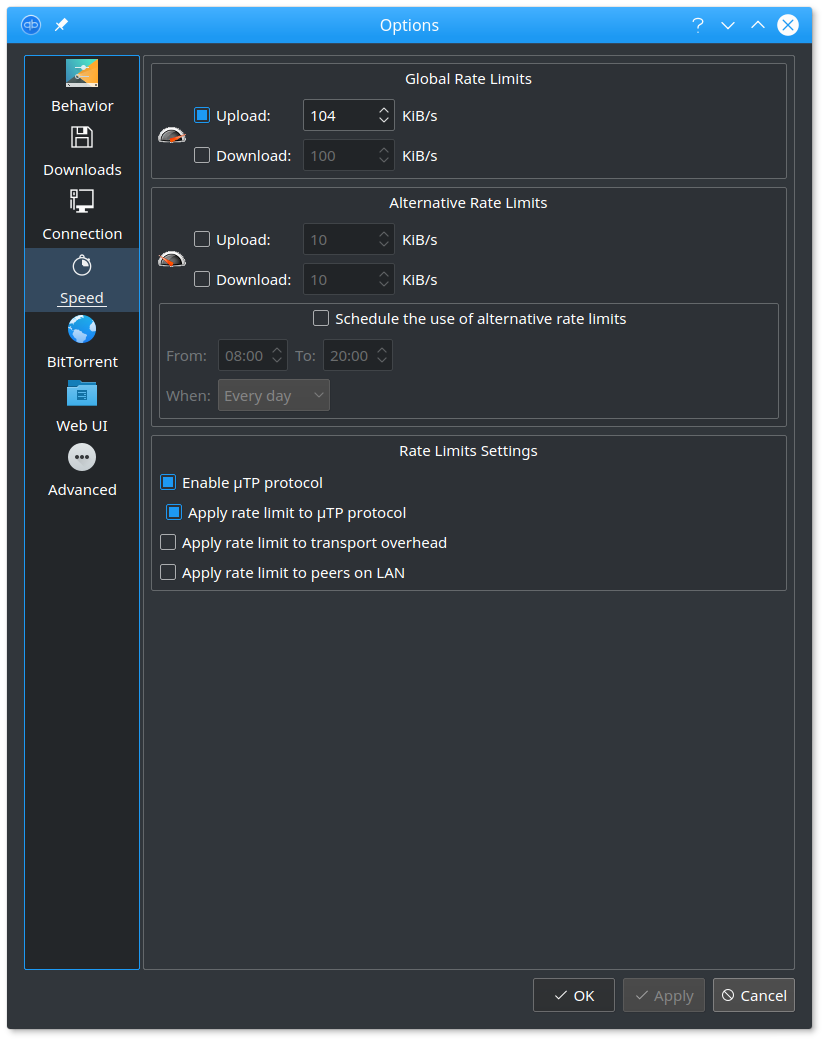The width and height of the screenshot is (825, 1042).
Task: Decrease the global Upload limit value
Action: [384, 122]
